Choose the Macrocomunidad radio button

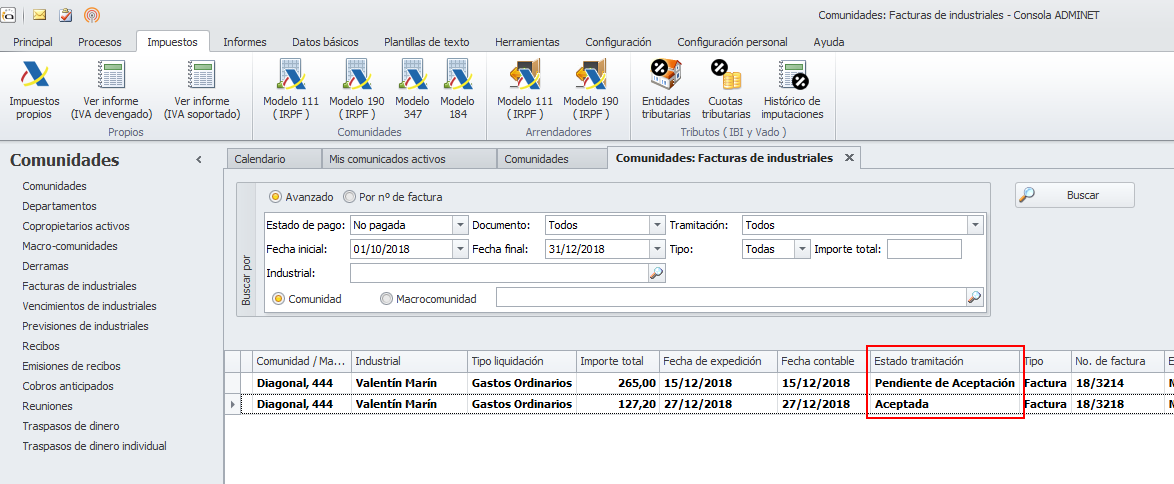point(387,298)
